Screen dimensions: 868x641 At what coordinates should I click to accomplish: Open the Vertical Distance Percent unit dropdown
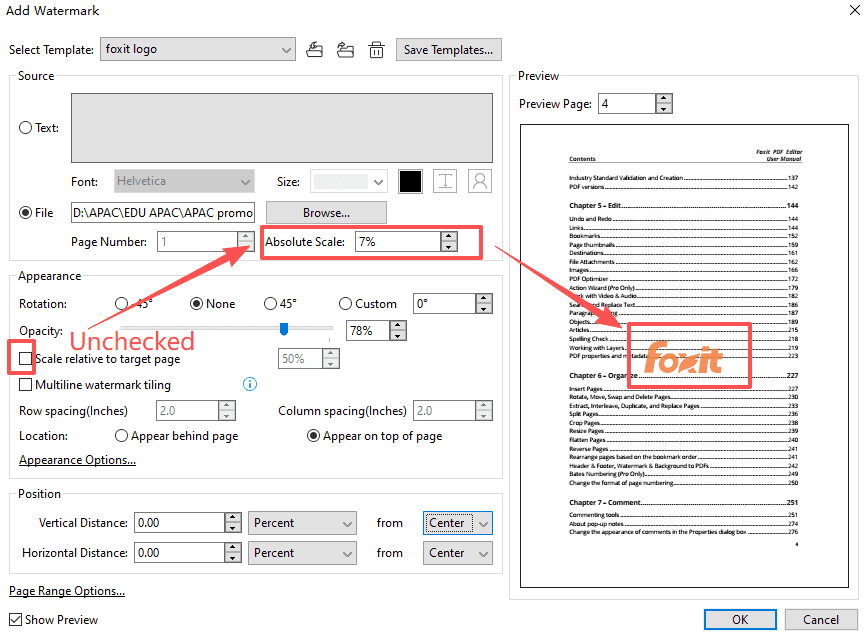[x=302, y=523]
